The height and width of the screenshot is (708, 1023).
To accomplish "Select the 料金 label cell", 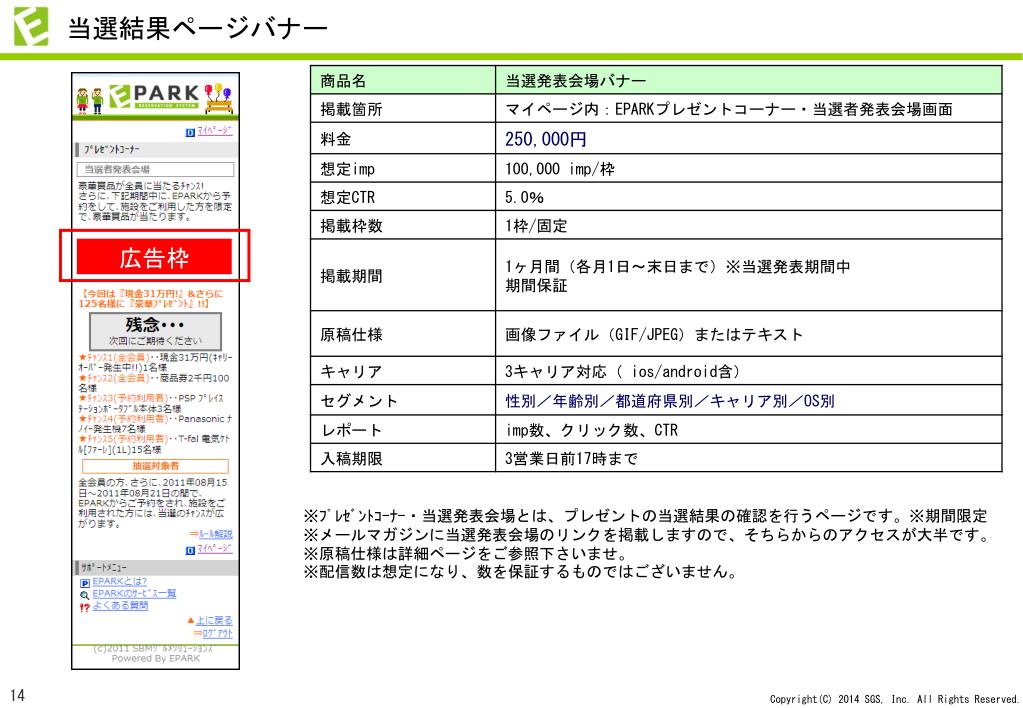I will (x=403, y=138).
